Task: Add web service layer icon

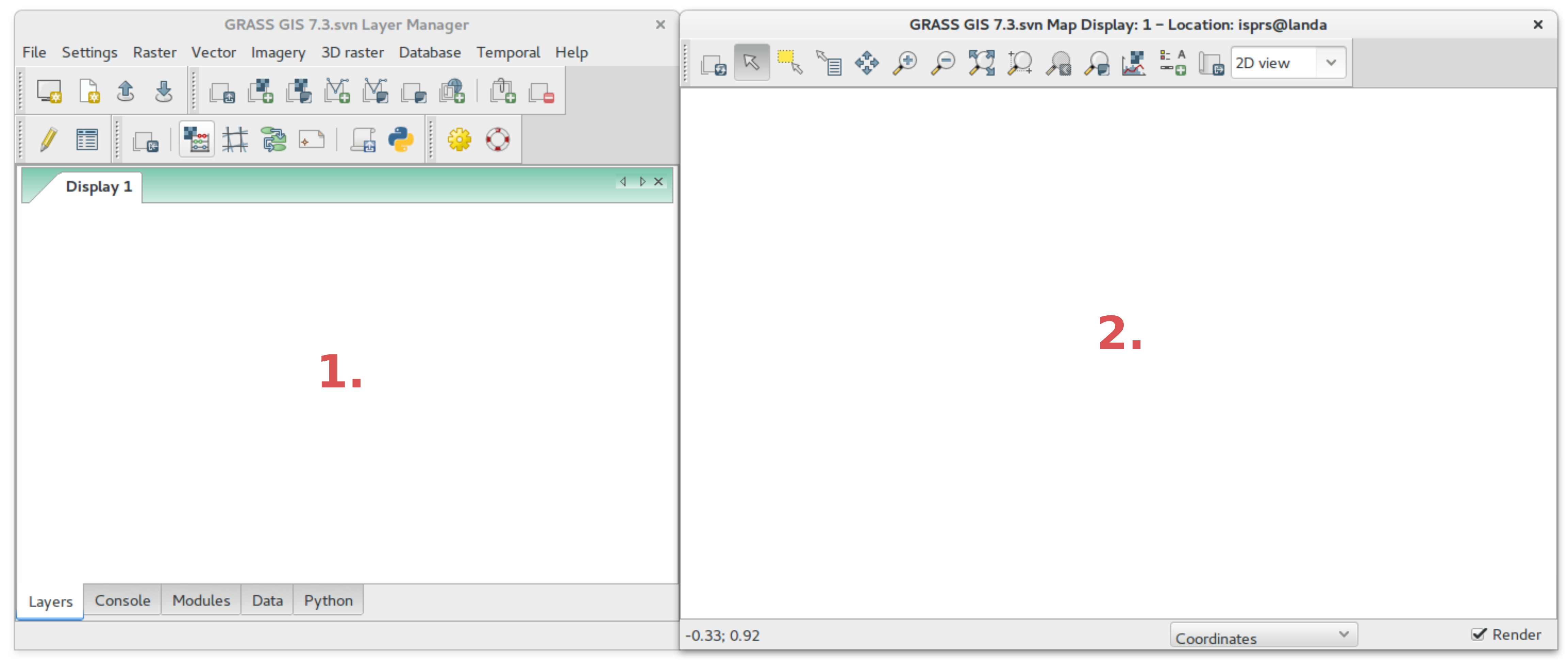Action: pos(452,91)
